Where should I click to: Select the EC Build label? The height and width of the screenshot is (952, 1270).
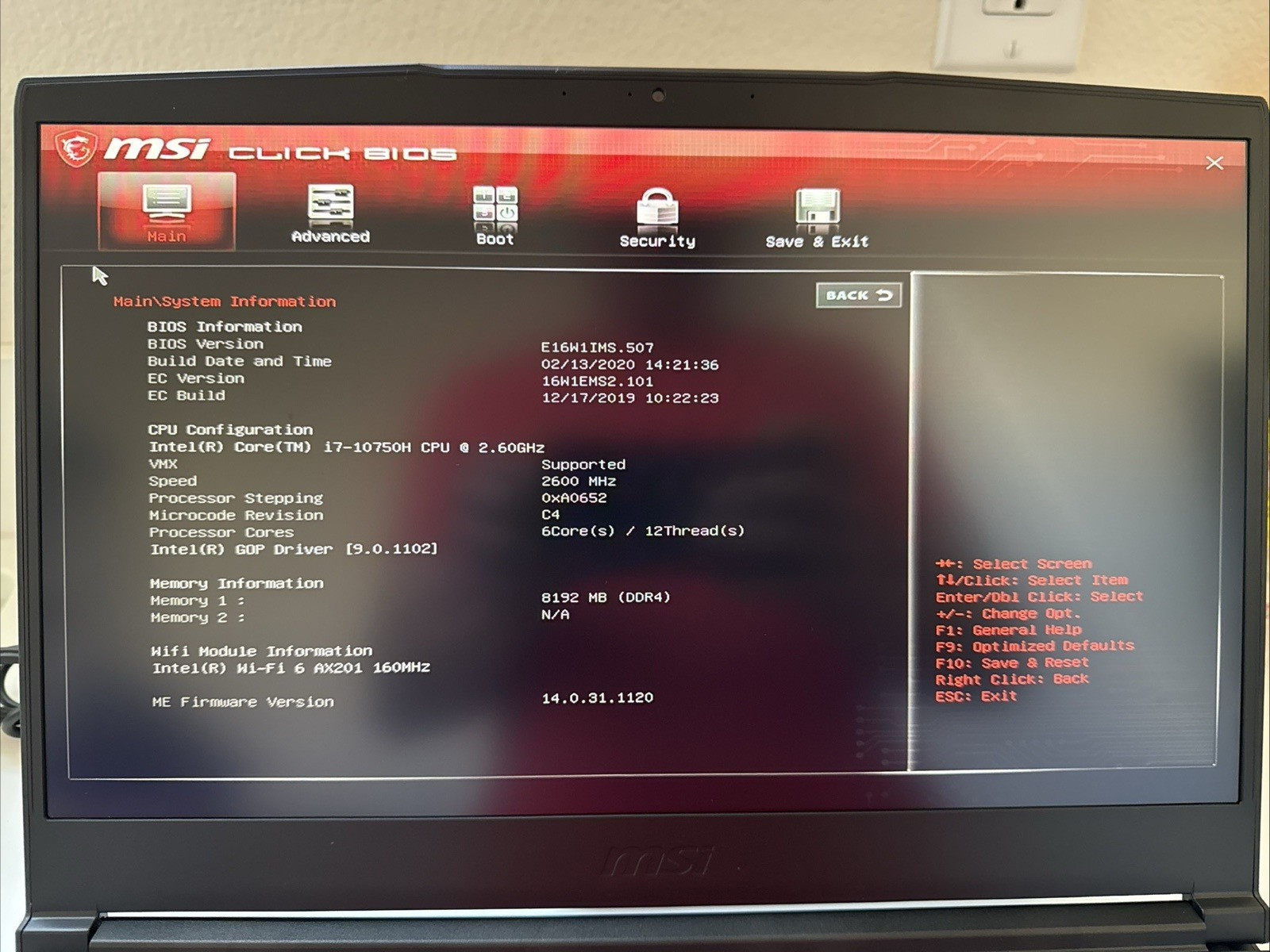[x=187, y=395]
